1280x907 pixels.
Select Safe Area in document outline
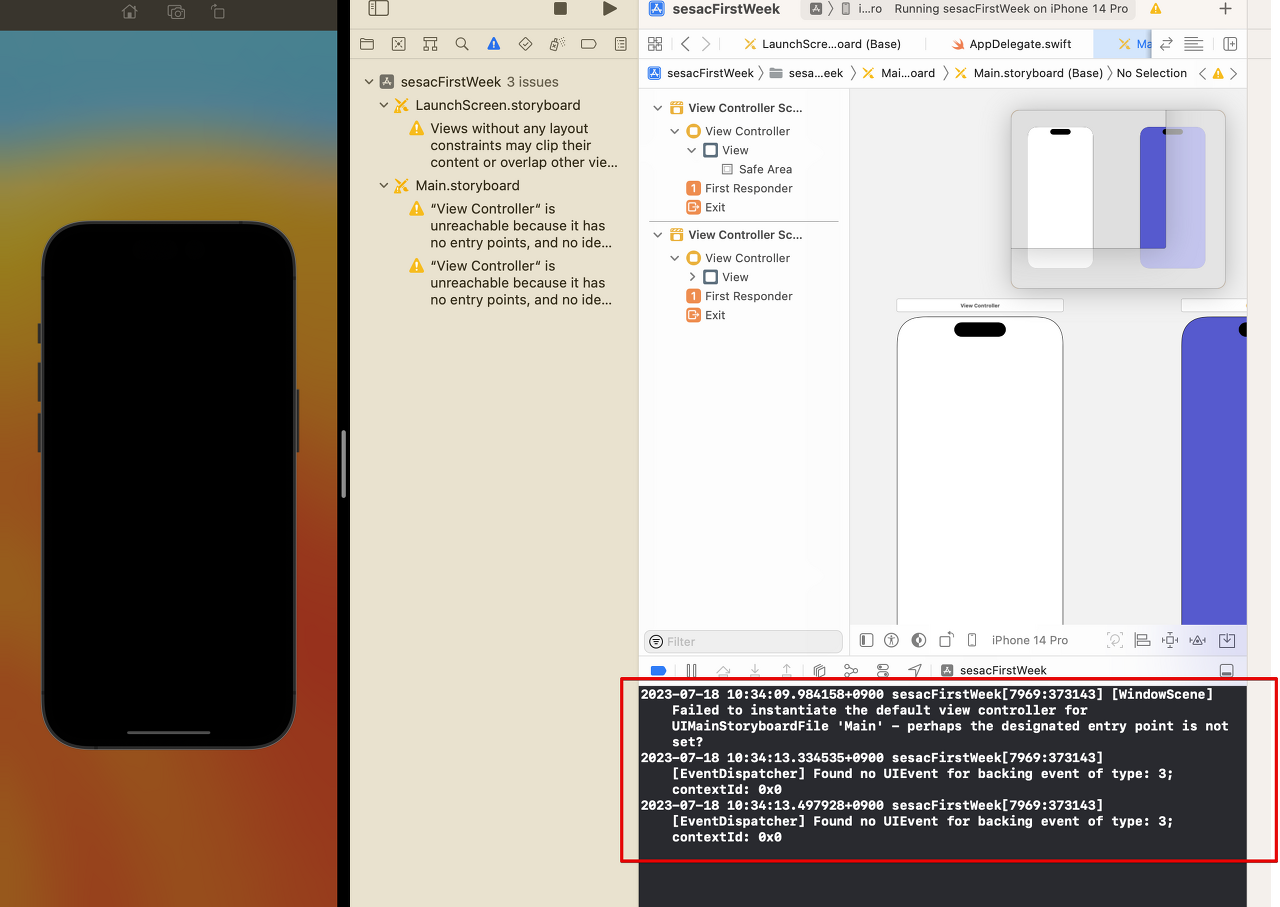[x=756, y=169]
